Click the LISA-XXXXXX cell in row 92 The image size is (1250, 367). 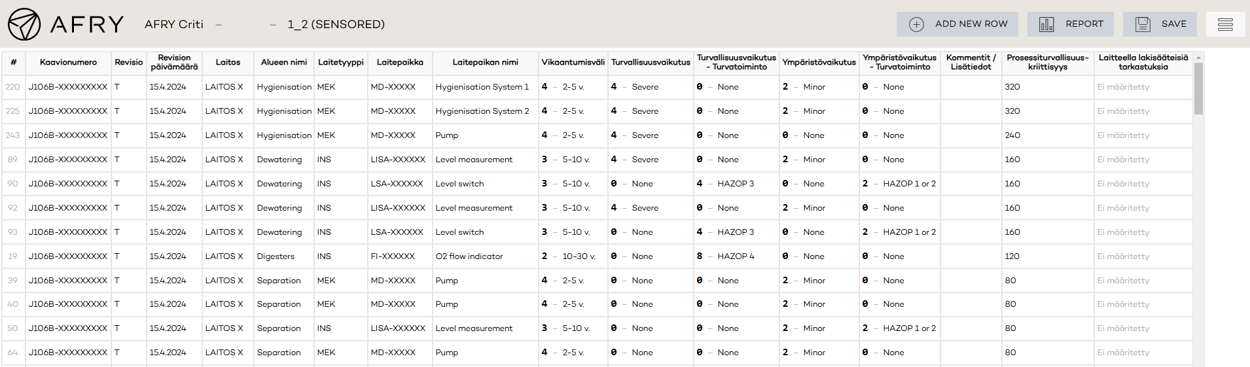(400, 208)
